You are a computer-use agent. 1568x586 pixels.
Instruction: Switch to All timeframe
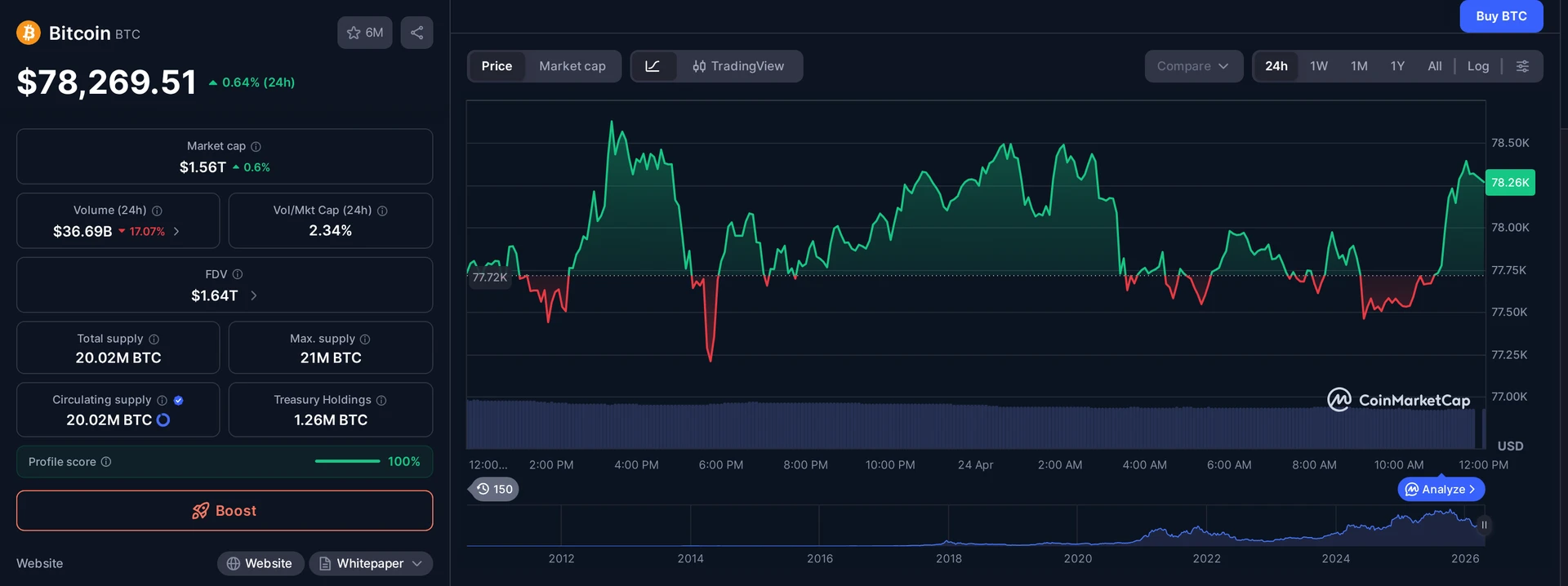[x=1435, y=66]
